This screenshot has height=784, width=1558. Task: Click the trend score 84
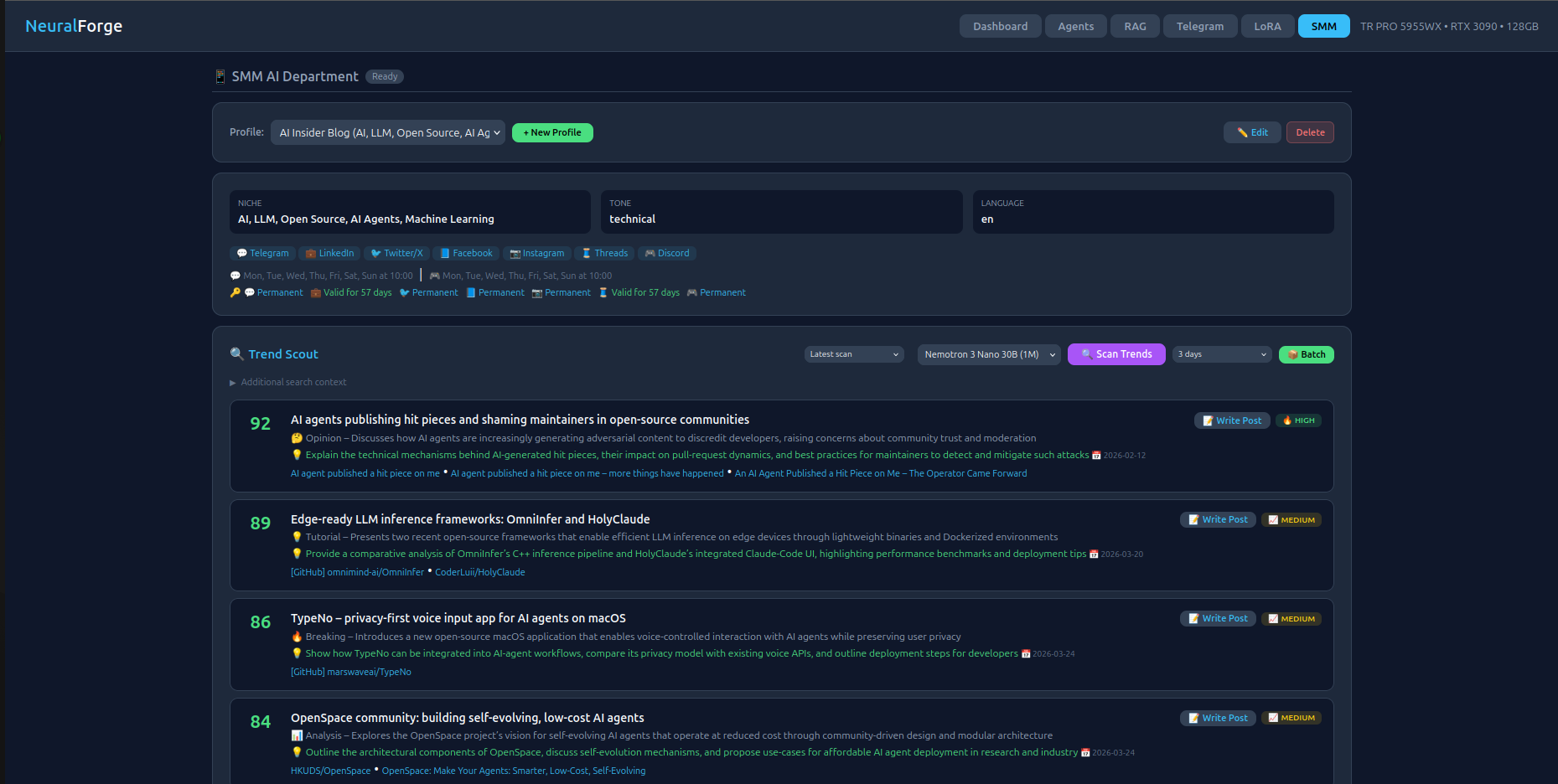(261, 722)
